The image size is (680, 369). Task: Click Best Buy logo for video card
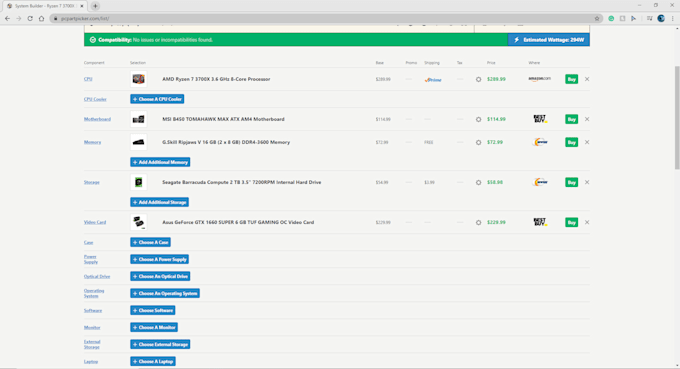pos(540,222)
